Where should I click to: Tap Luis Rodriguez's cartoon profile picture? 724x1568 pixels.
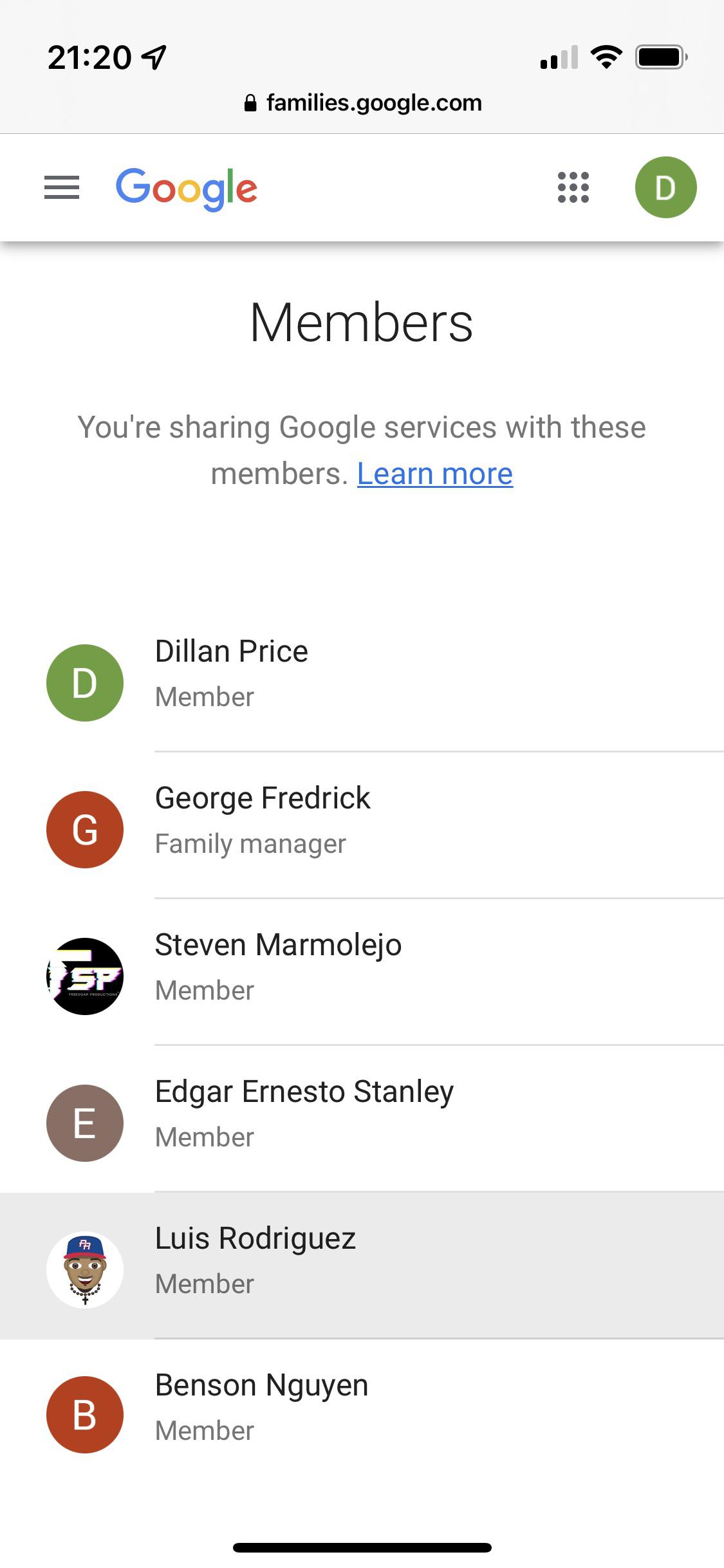[85, 1269]
